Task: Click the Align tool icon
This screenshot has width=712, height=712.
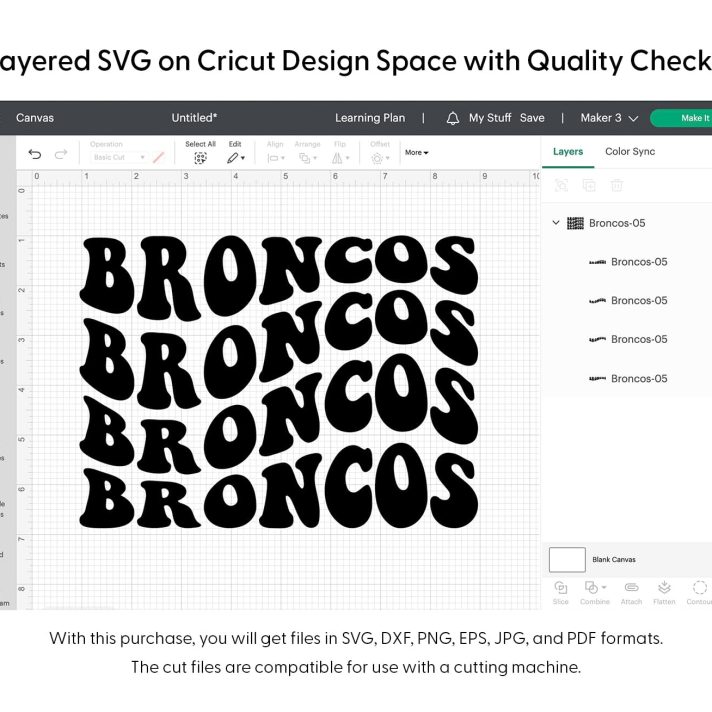Action: [x=273, y=158]
